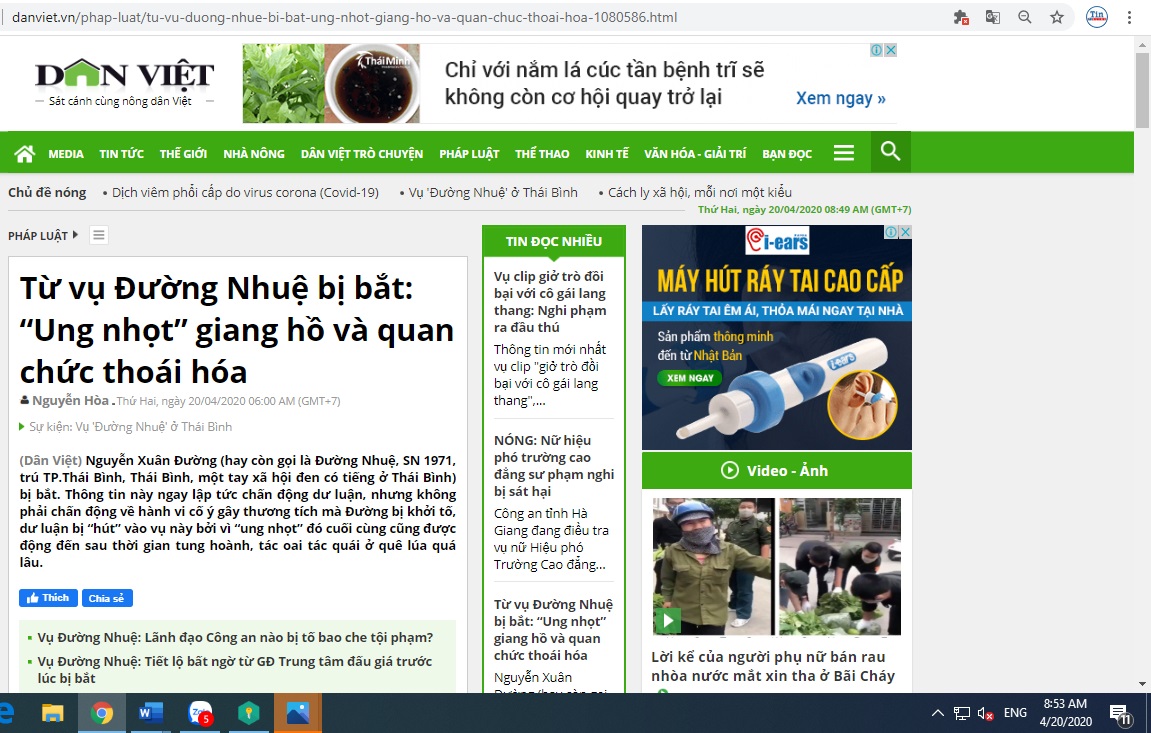
Task: Open the notification center icon
Action: click(1120, 712)
